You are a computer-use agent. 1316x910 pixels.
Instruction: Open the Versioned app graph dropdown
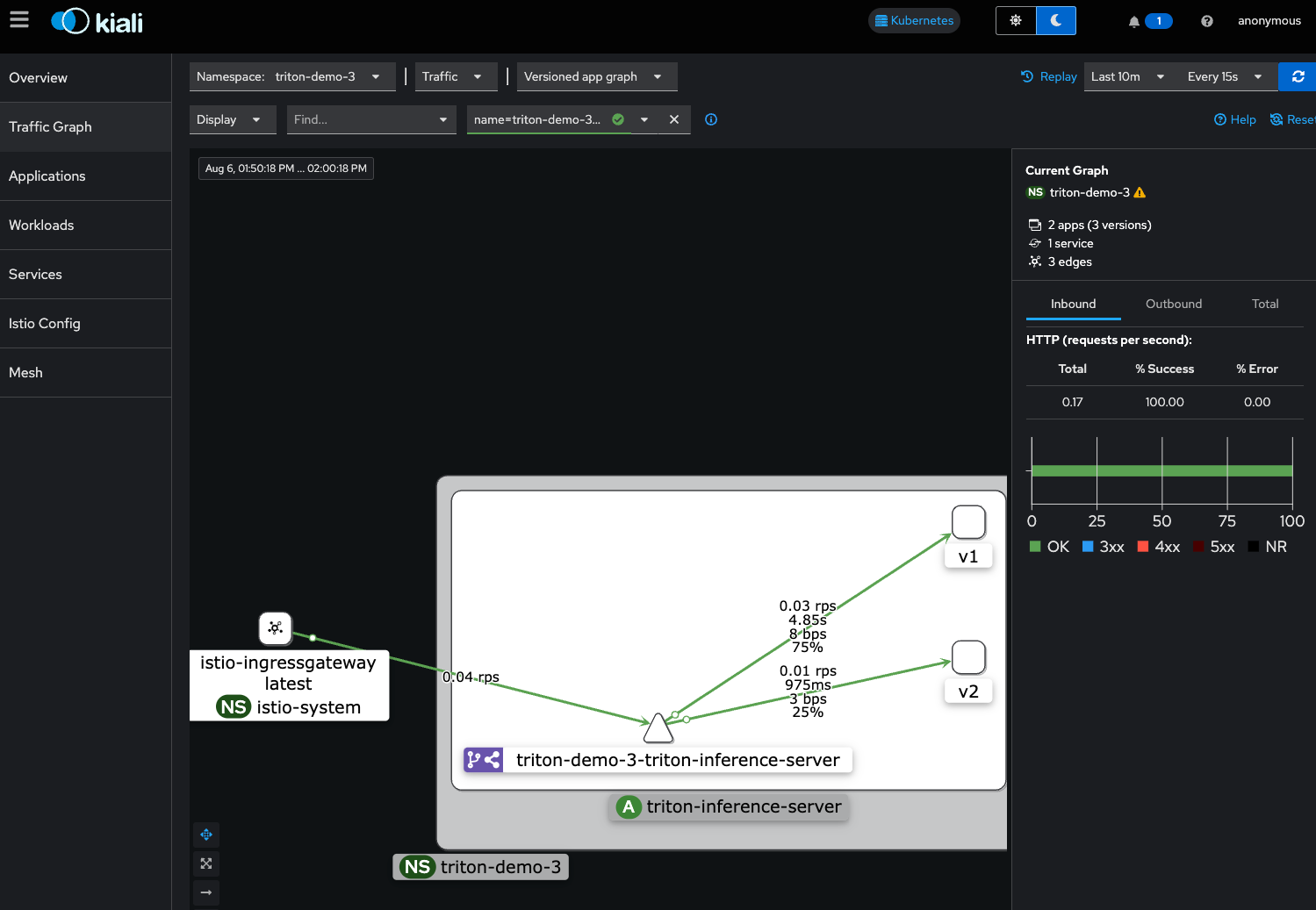tap(597, 76)
